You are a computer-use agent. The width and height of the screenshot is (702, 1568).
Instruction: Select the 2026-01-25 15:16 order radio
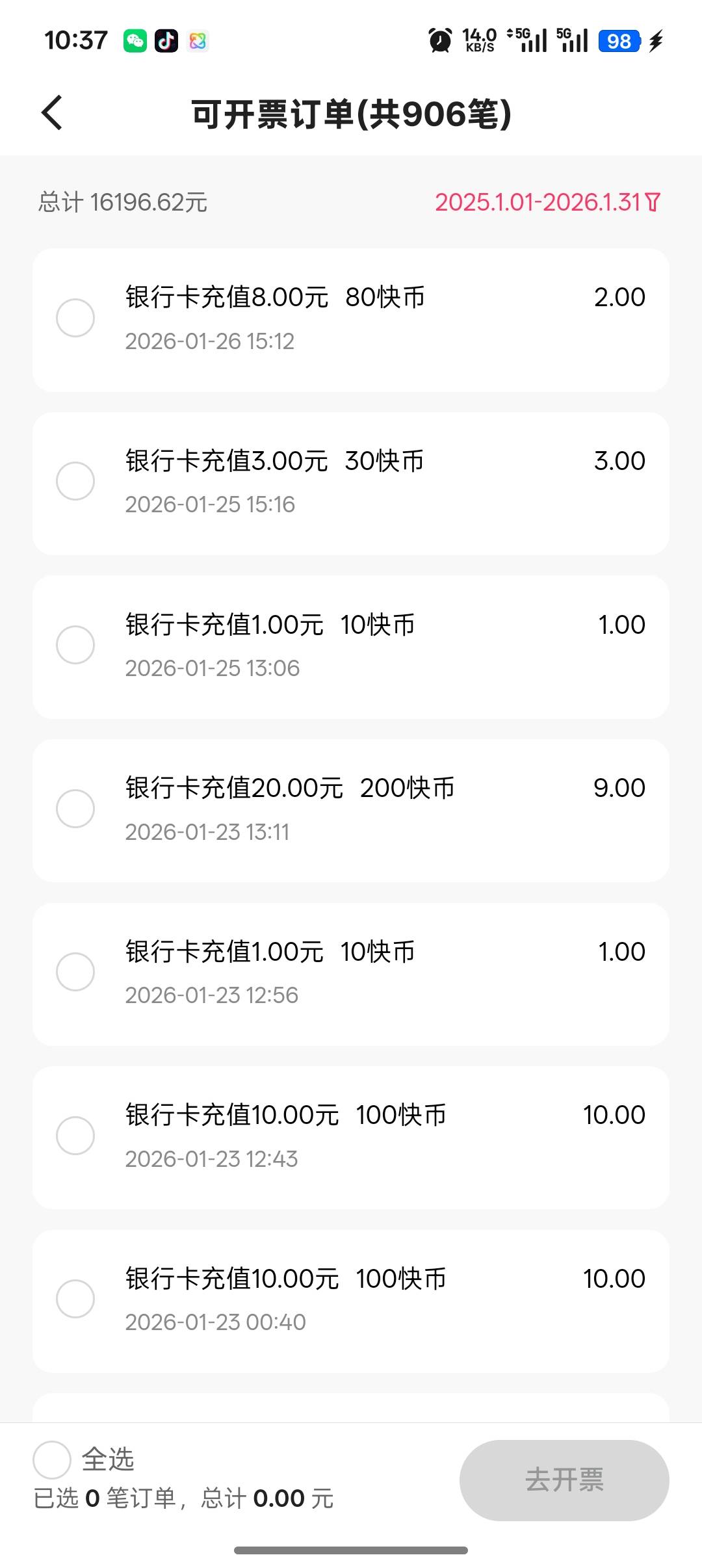75,481
